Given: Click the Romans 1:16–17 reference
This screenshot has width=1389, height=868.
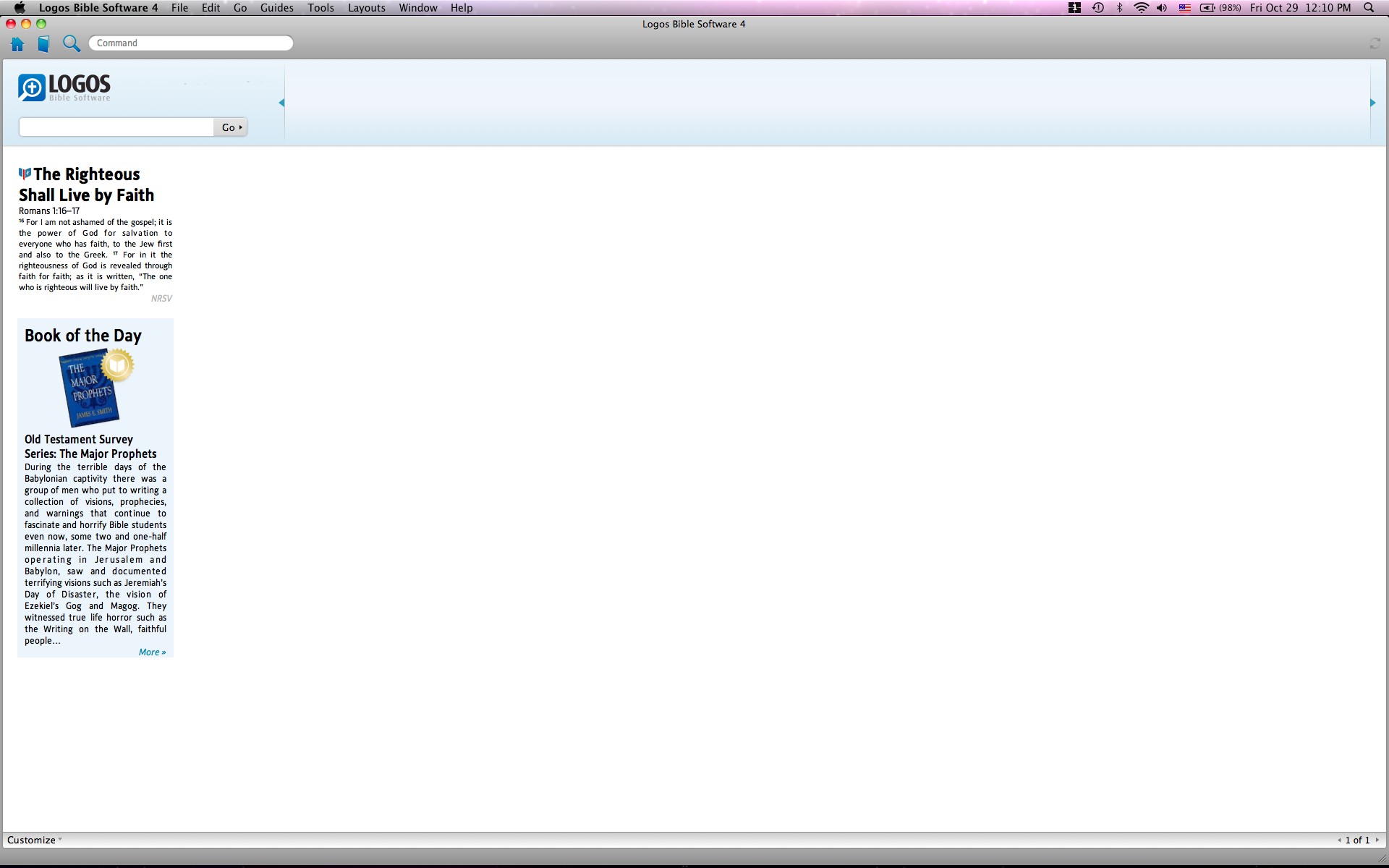Looking at the screenshot, I should 49,211.
